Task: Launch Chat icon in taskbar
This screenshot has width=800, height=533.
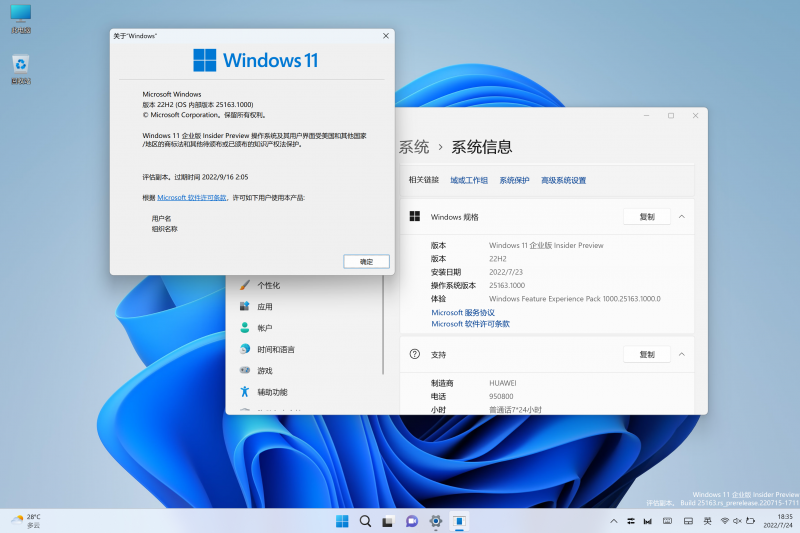Action: click(x=412, y=521)
